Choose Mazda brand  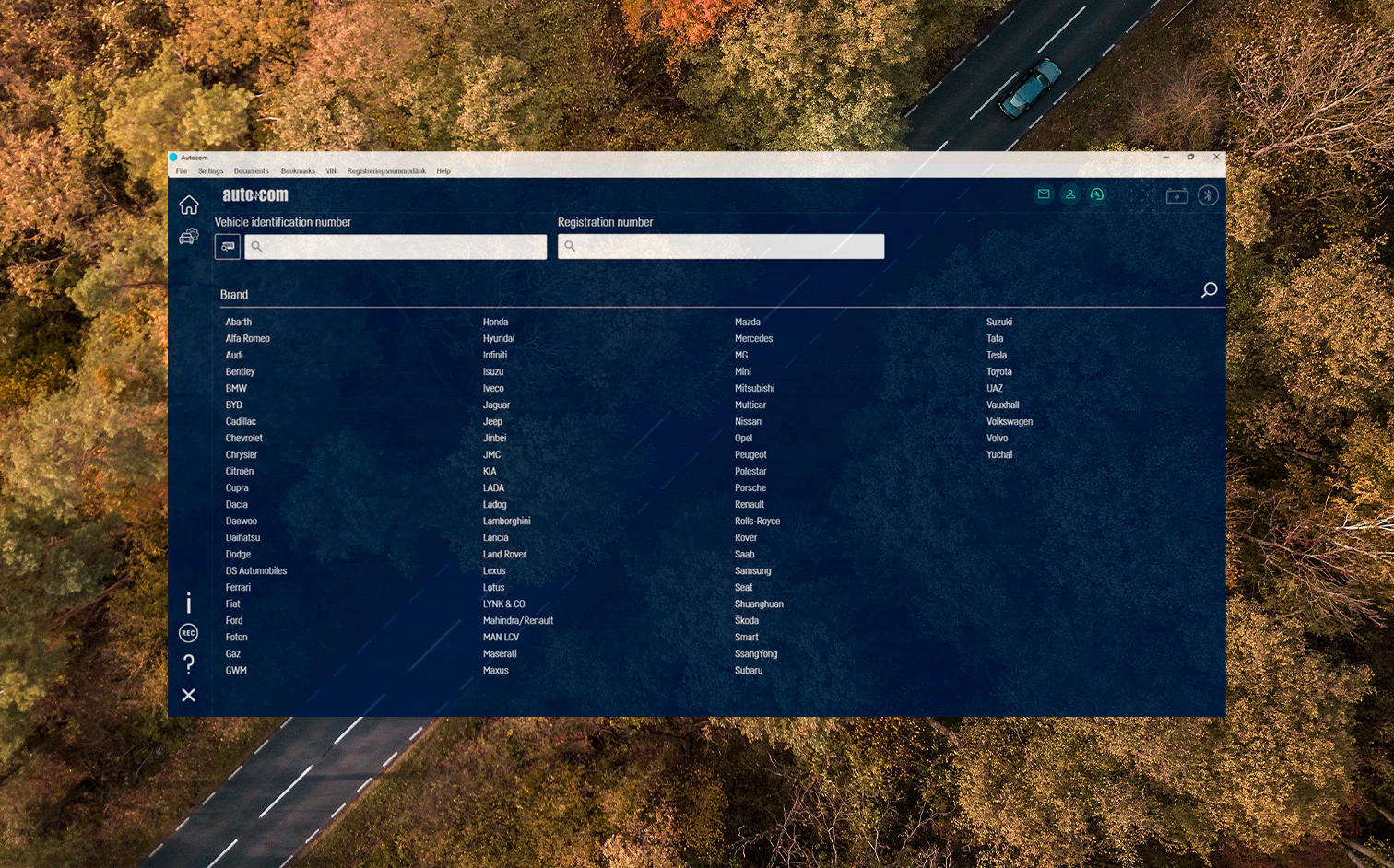tap(748, 323)
